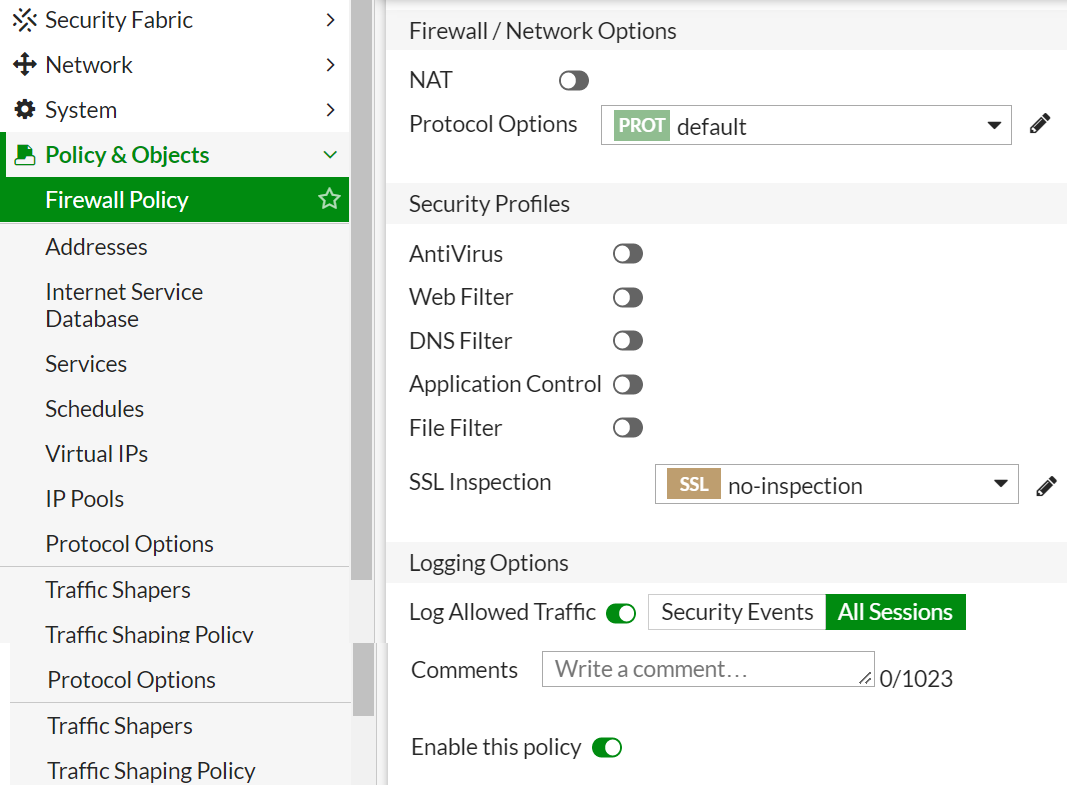Open Addresses in the sidebar menu
The image size is (1067, 788).
coord(96,247)
